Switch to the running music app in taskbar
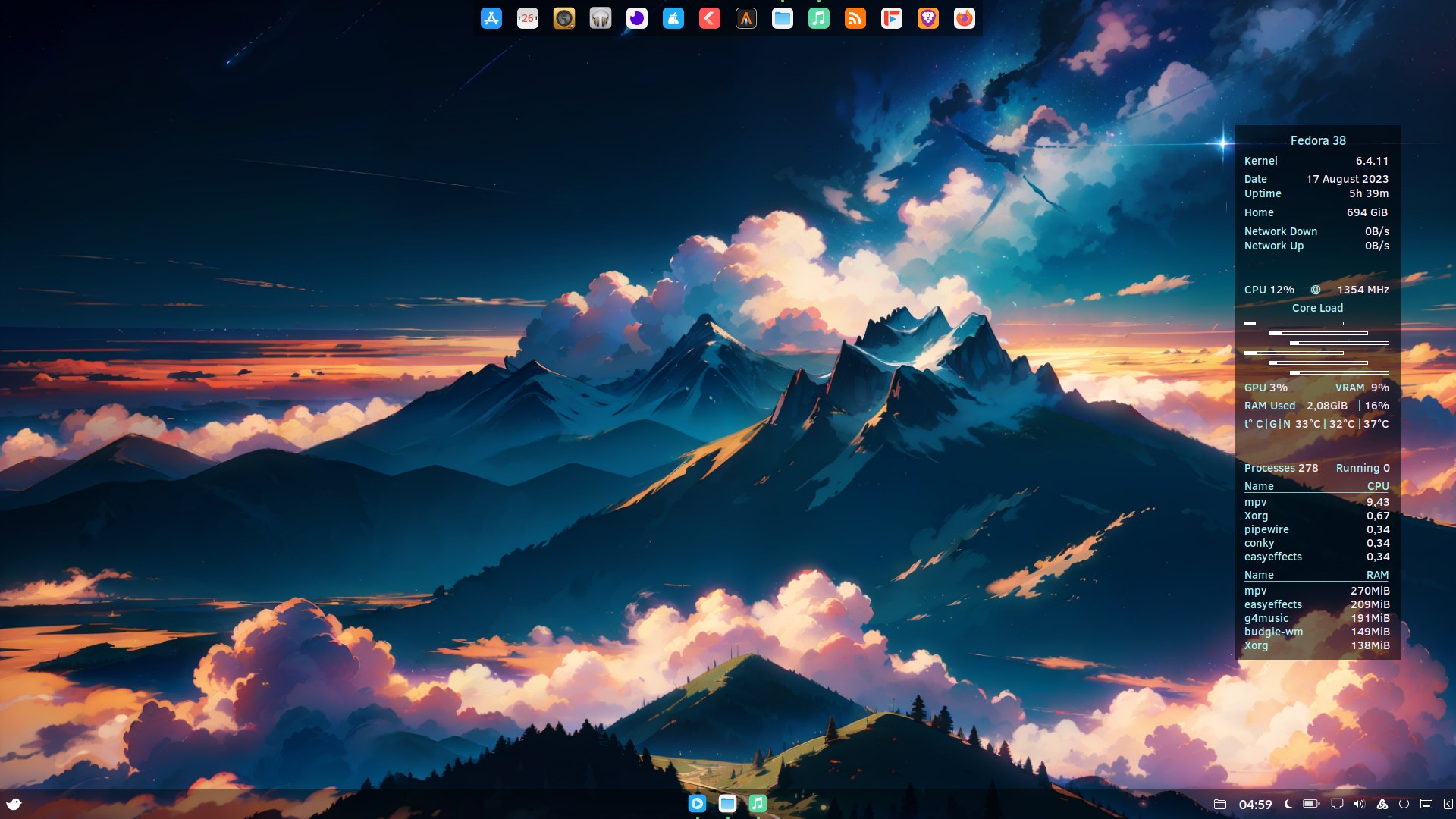The height and width of the screenshot is (819, 1456). 758,803
